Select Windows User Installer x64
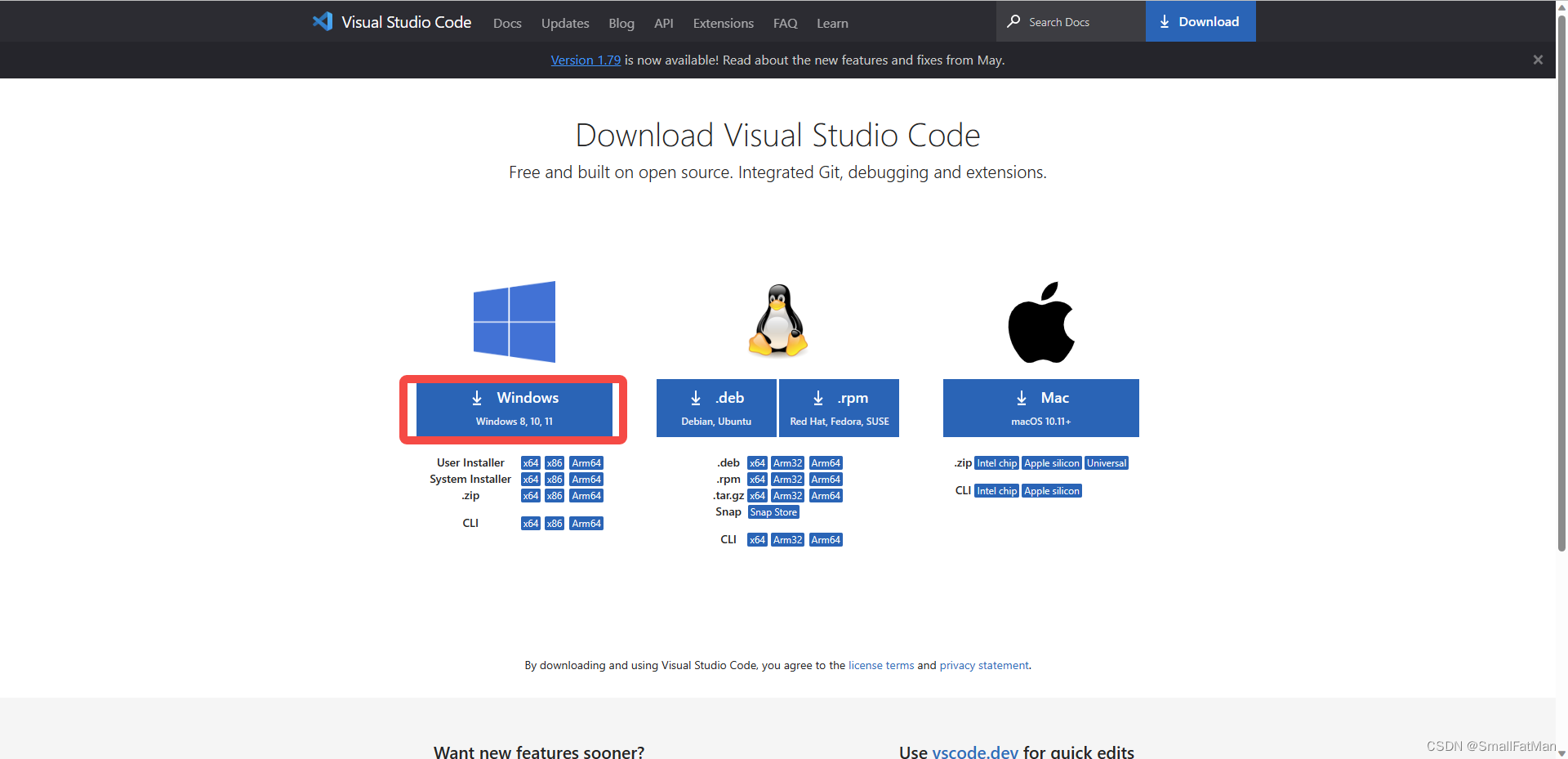This screenshot has height=759, width=1568. click(531, 463)
